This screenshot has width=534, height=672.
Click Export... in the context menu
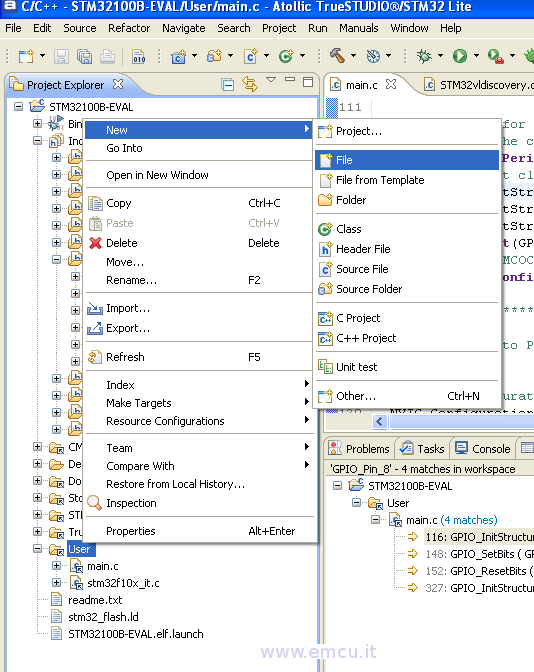[199, 328]
